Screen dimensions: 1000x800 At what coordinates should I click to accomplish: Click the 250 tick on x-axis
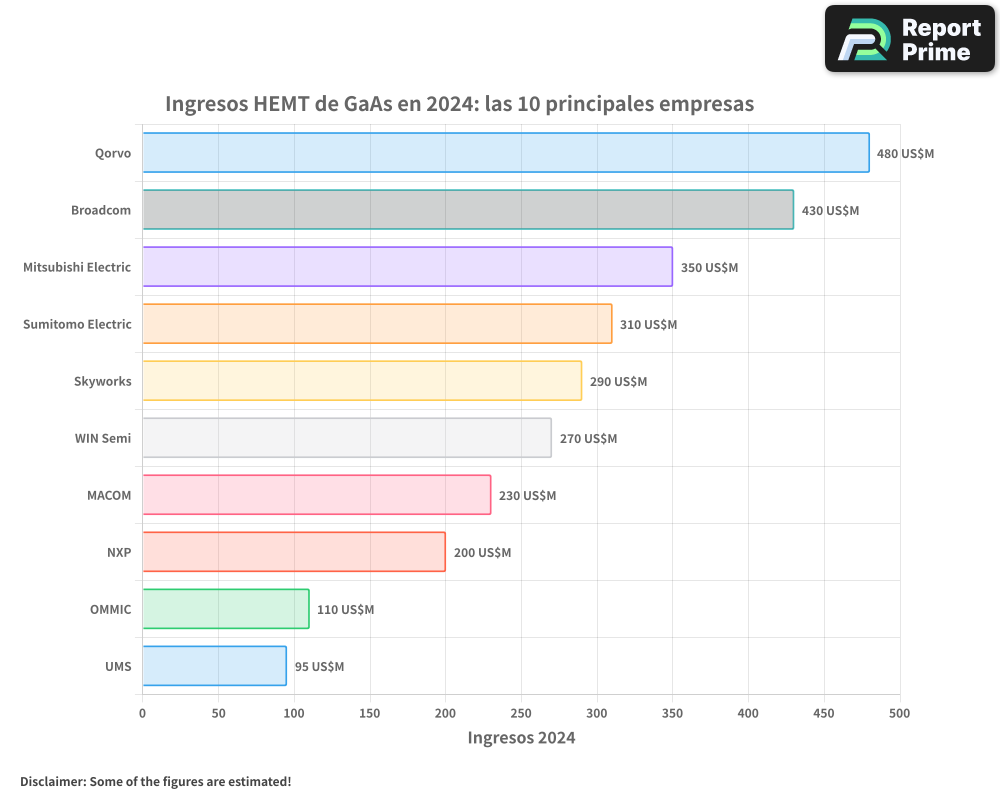pyautogui.click(x=521, y=713)
